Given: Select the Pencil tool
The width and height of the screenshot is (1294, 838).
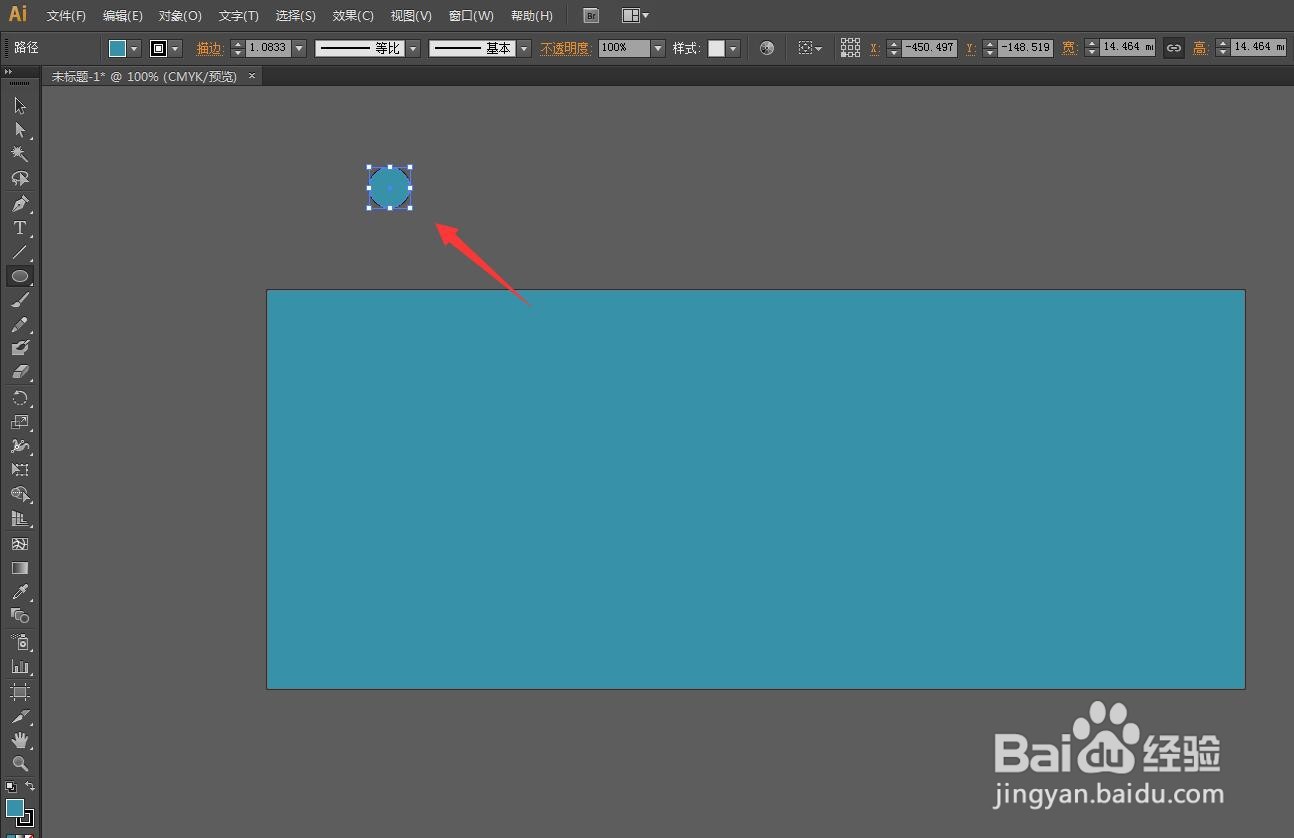Looking at the screenshot, I should (x=20, y=324).
